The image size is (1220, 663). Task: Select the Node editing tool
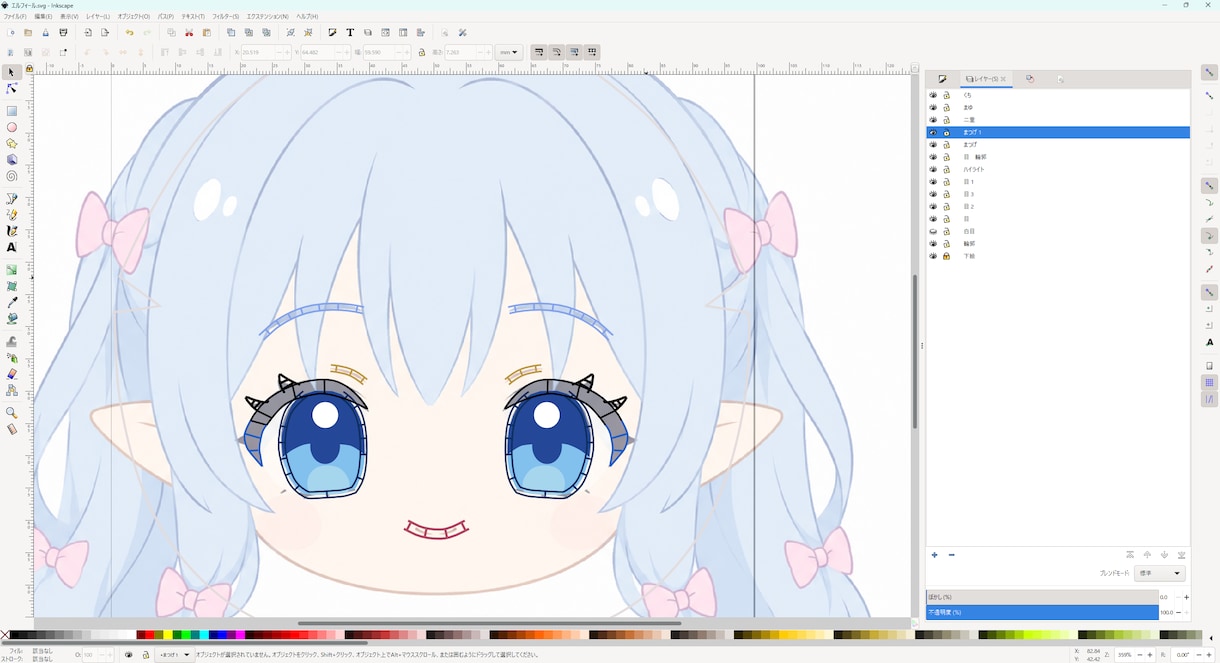coord(12,89)
